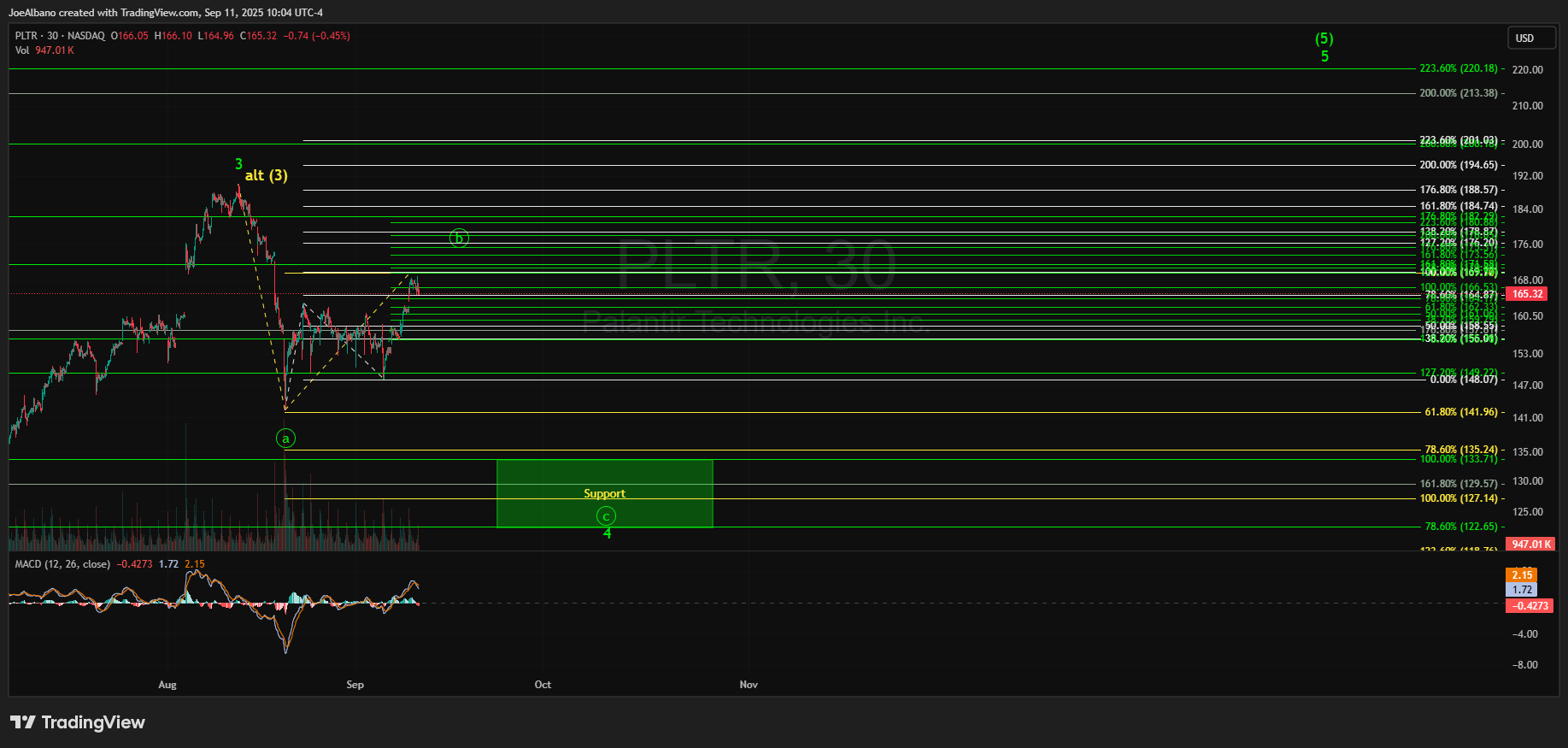Click the 78.60% (135.24) fib label
The image size is (1568, 748).
tap(1461, 450)
